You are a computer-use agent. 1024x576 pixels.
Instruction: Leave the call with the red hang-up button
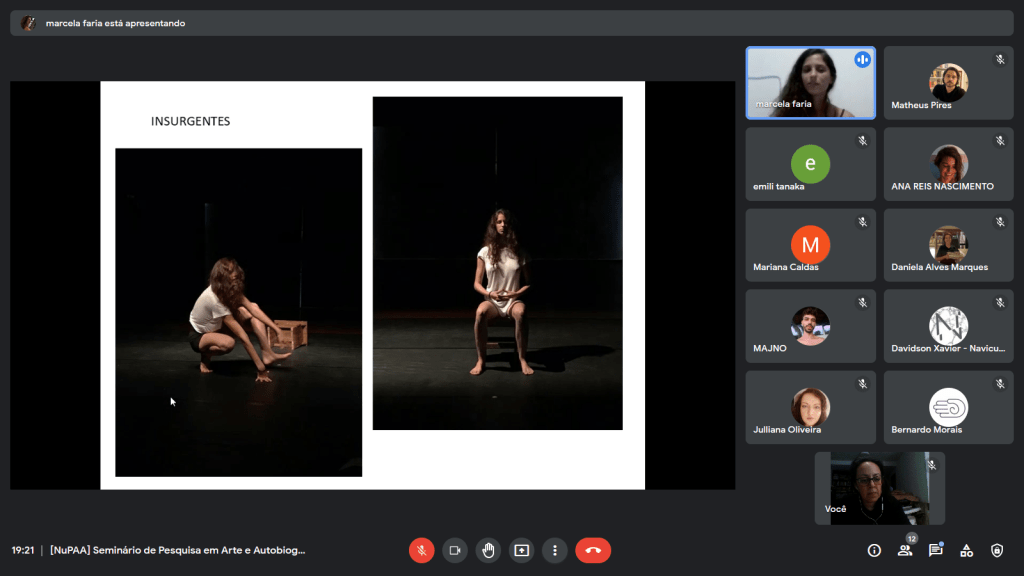coord(593,550)
